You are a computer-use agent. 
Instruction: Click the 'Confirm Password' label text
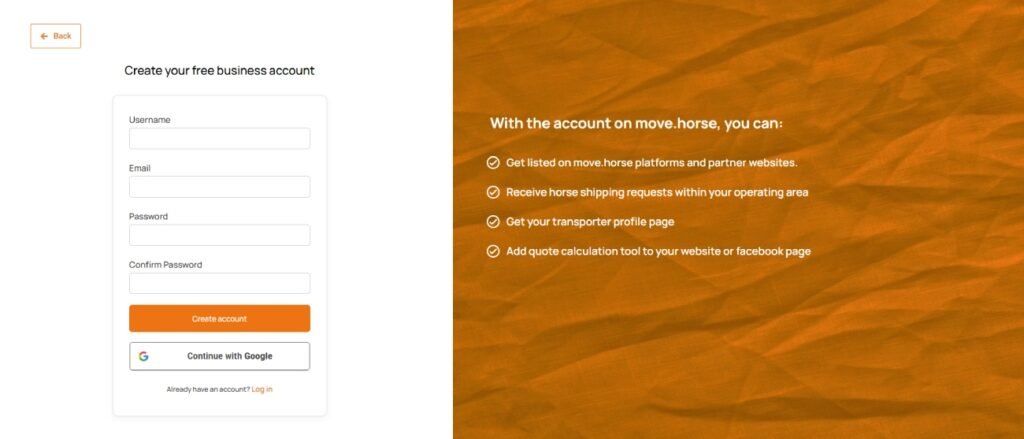click(x=165, y=265)
